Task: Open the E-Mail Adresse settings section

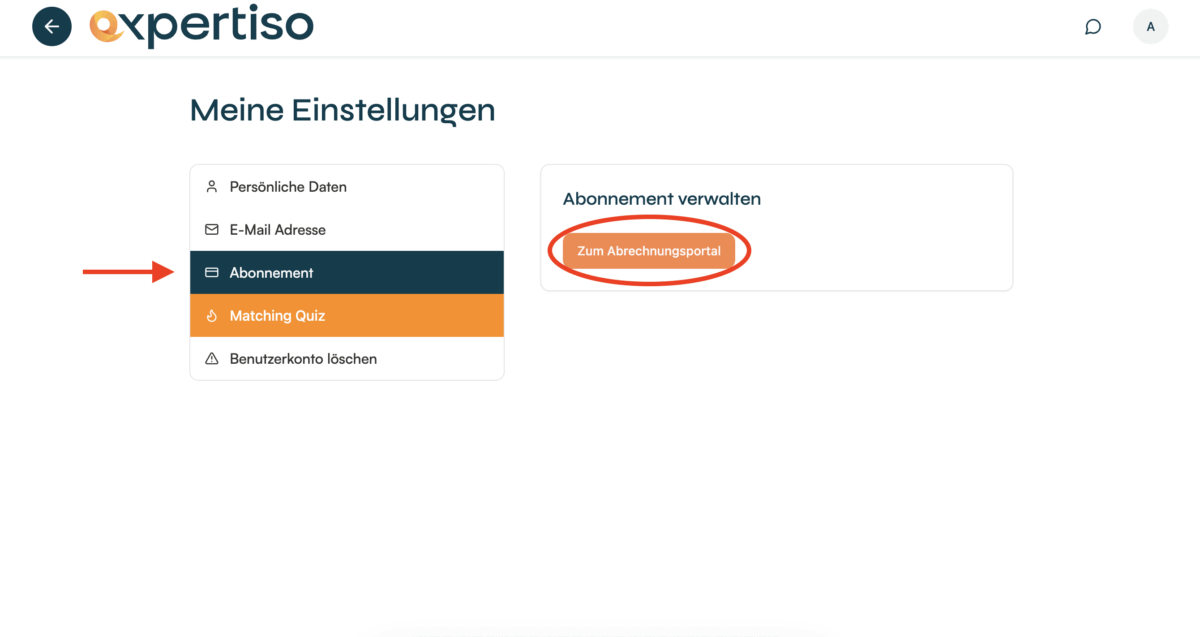Action: point(347,230)
